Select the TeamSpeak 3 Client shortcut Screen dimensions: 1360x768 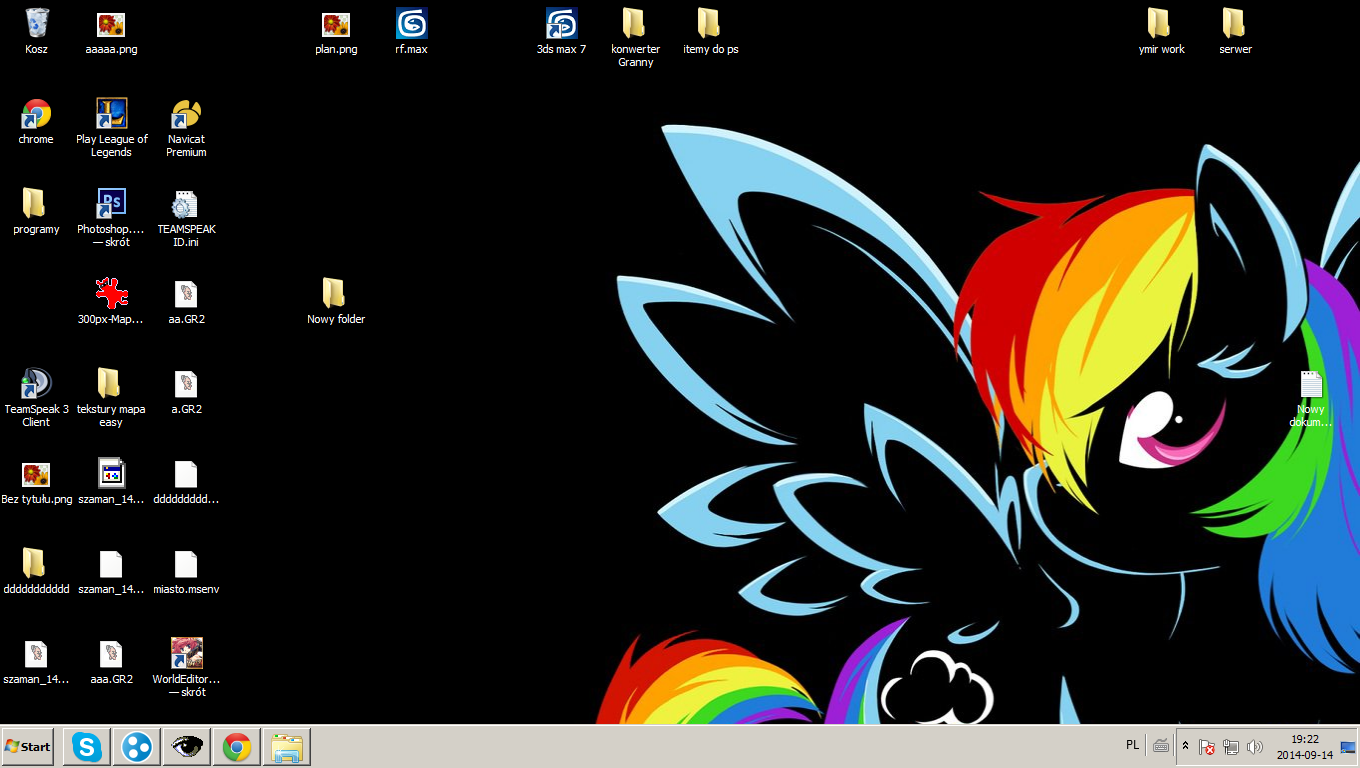click(x=36, y=398)
